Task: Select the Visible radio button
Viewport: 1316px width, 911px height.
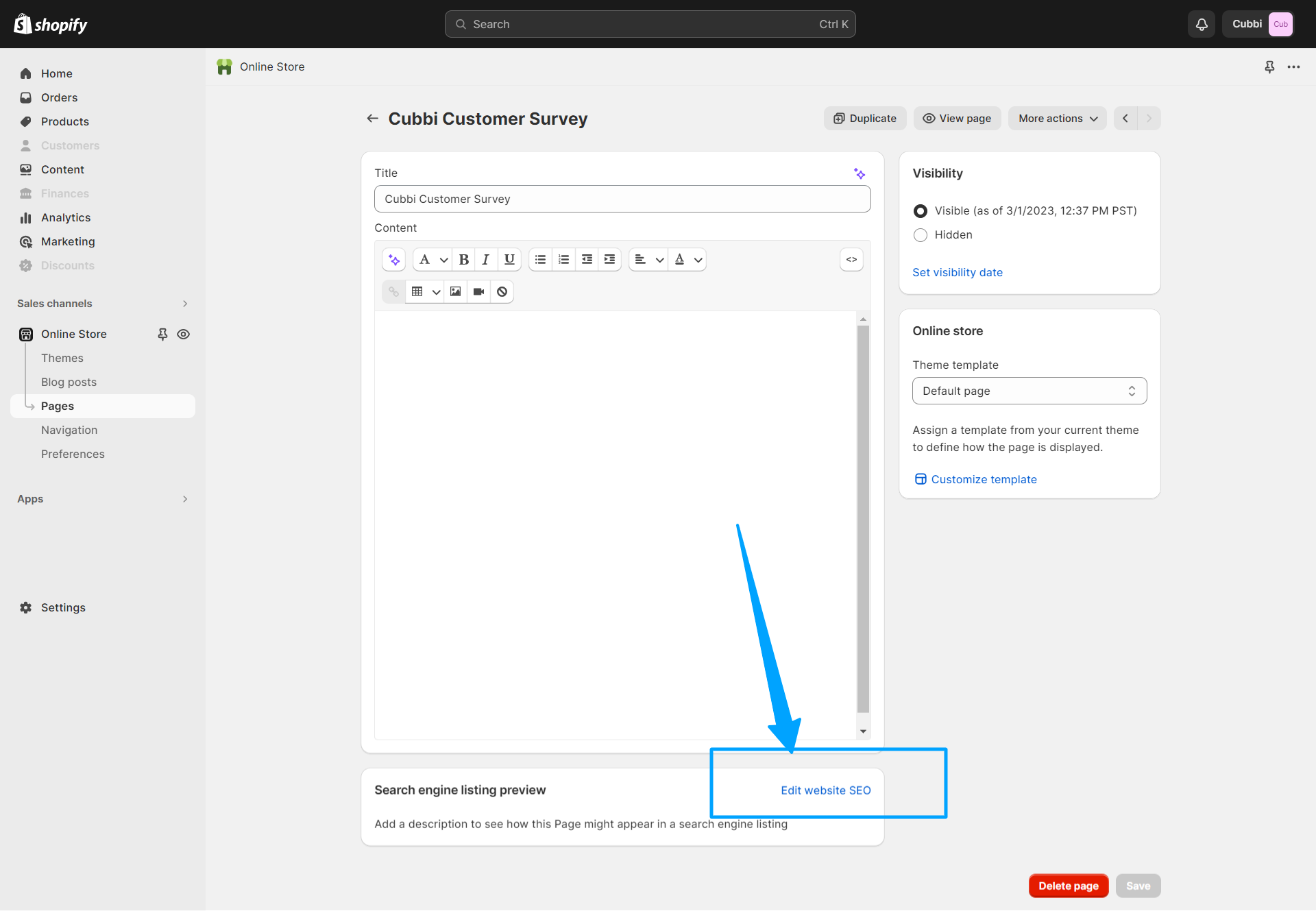Action: tap(921, 211)
